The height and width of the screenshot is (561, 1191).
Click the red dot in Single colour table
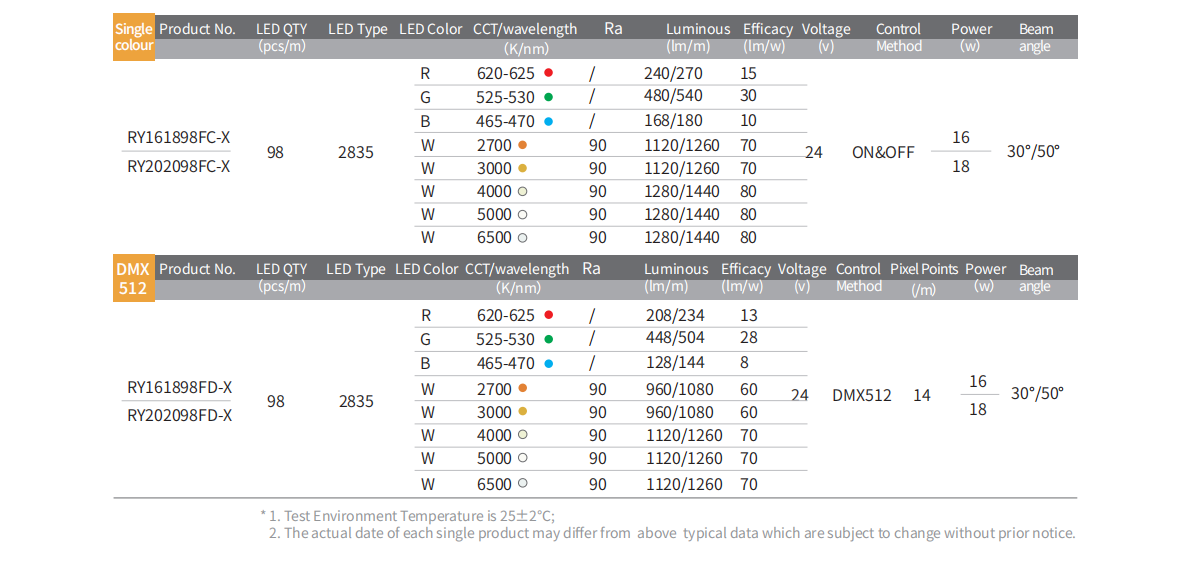(548, 73)
